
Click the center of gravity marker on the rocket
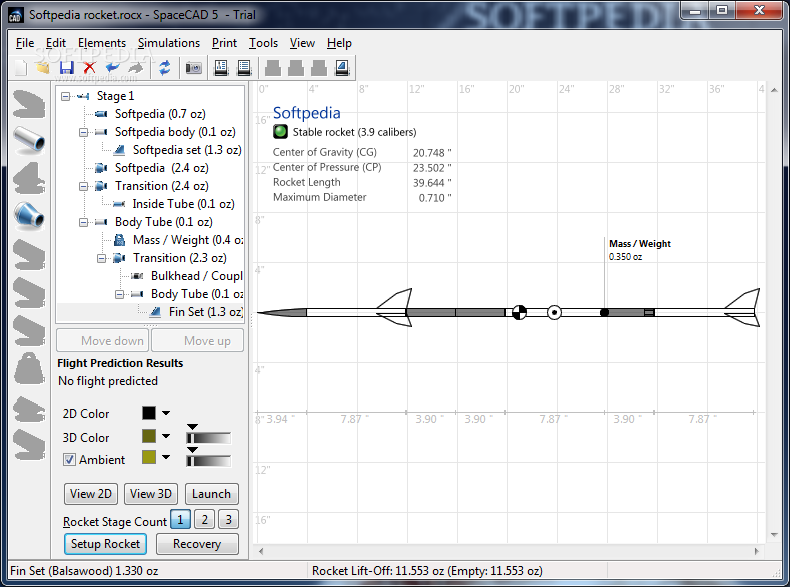coord(519,312)
